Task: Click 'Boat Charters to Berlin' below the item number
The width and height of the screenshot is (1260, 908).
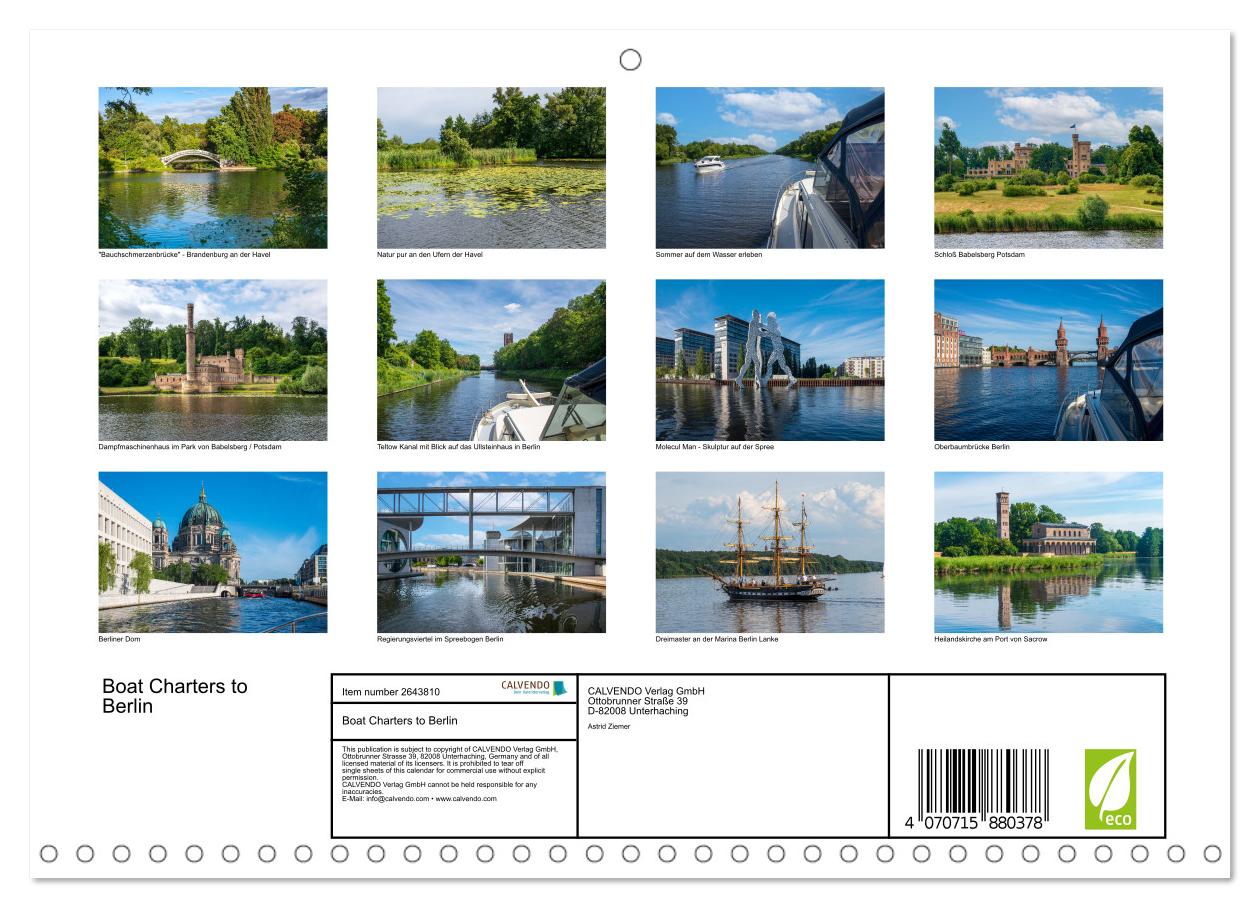Action: (x=400, y=720)
